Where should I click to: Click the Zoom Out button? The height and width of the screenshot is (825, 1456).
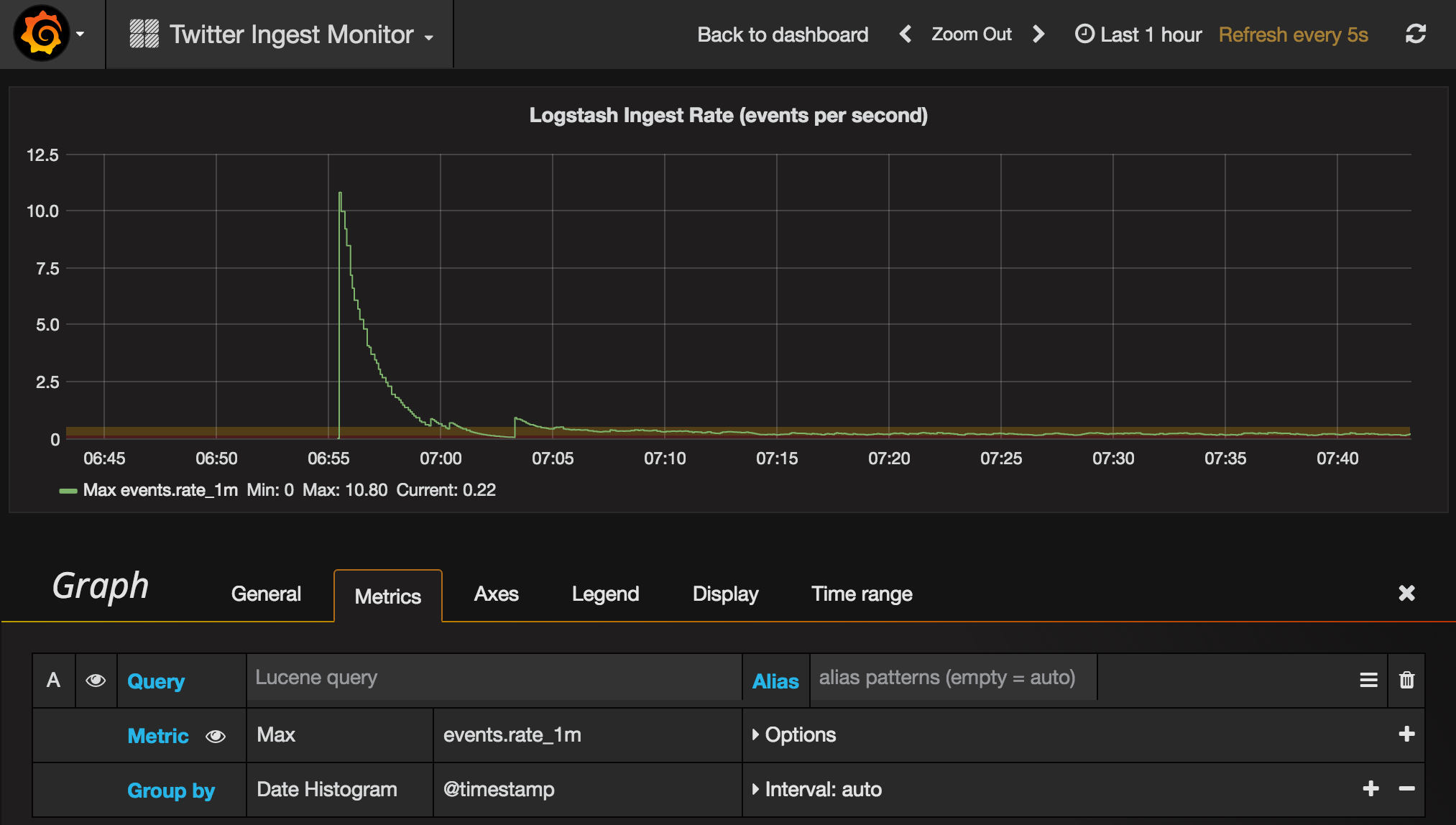click(969, 34)
